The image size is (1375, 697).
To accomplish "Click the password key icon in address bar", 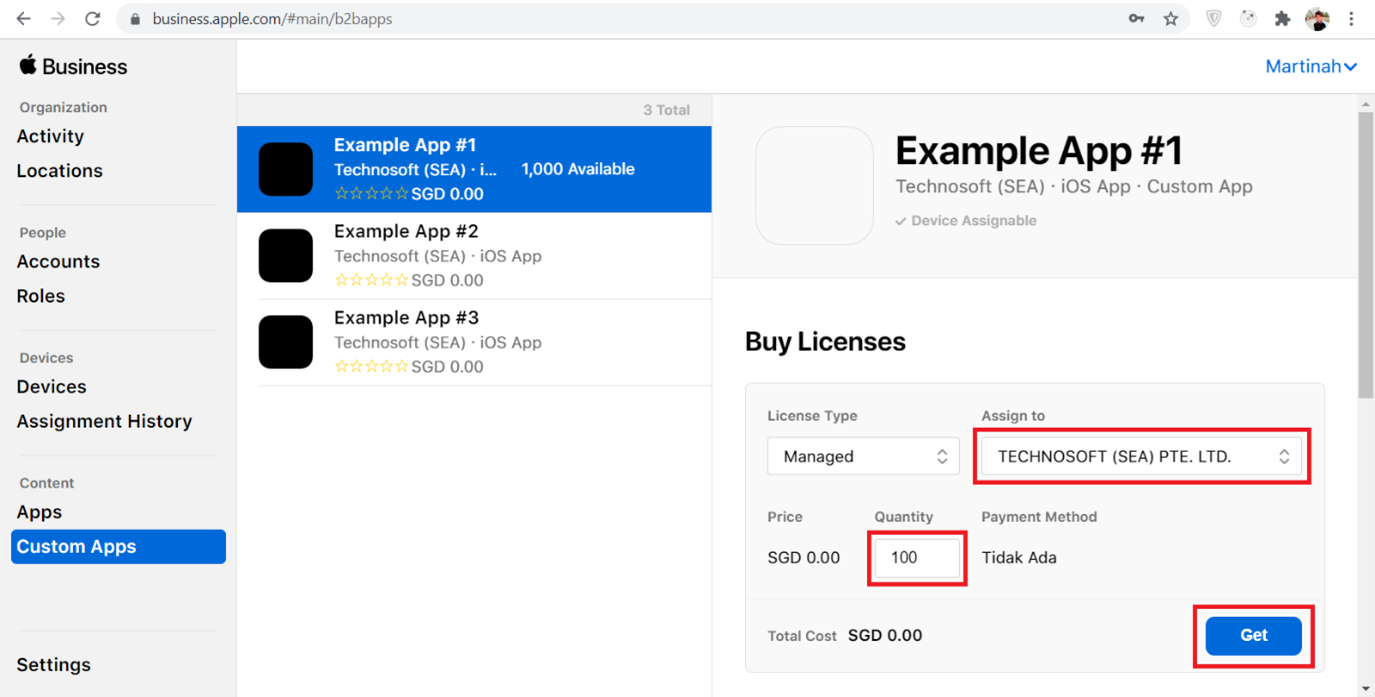I will pyautogui.click(x=1136, y=18).
